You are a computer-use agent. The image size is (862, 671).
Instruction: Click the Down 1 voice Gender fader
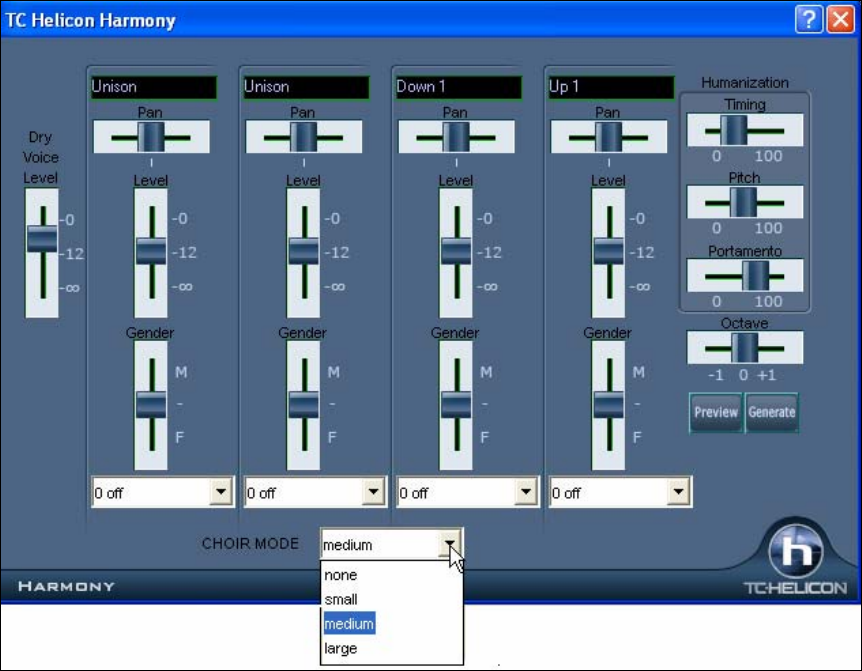[x=456, y=406]
